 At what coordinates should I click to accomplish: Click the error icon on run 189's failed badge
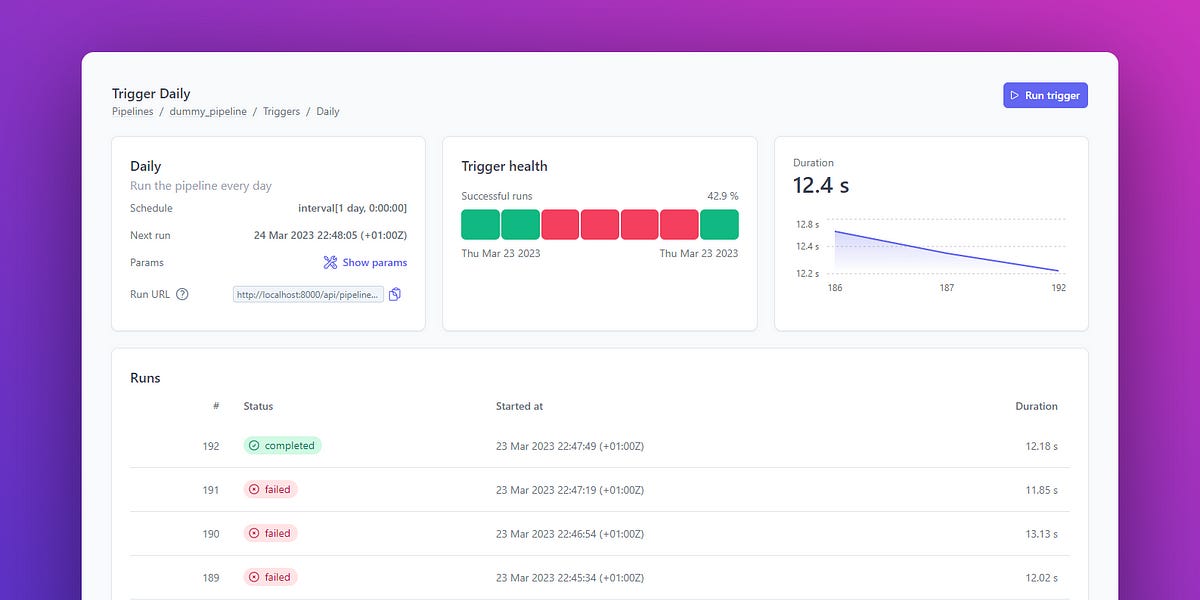point(254,577)
